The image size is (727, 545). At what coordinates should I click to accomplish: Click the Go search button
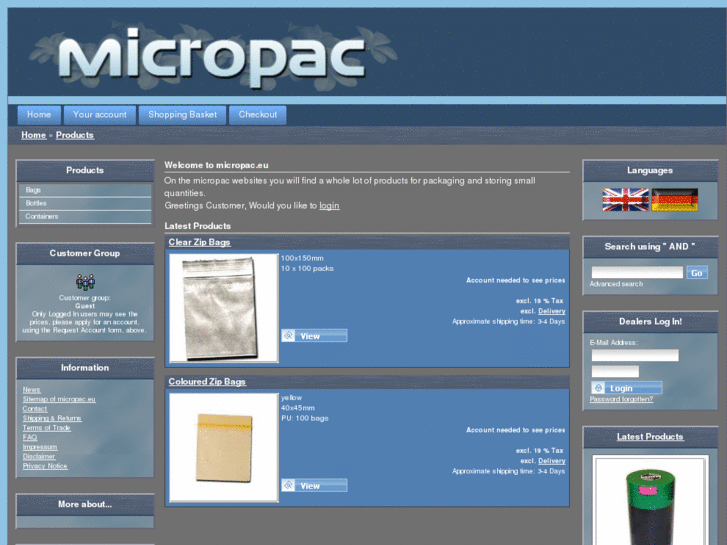tap(697, 273)
